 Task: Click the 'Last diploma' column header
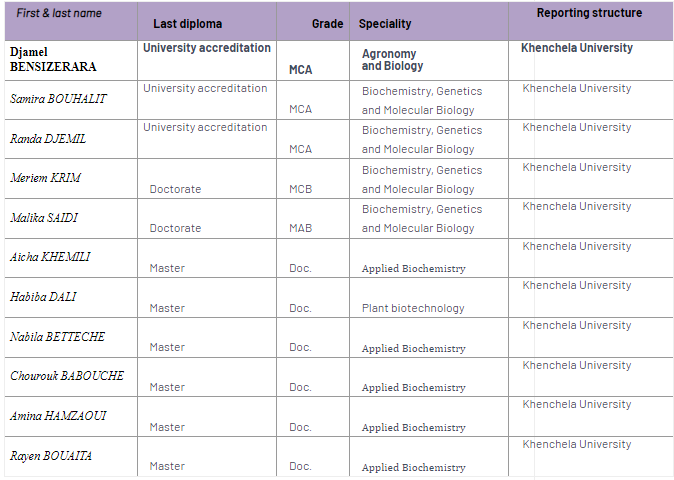[x=188, y=23]
